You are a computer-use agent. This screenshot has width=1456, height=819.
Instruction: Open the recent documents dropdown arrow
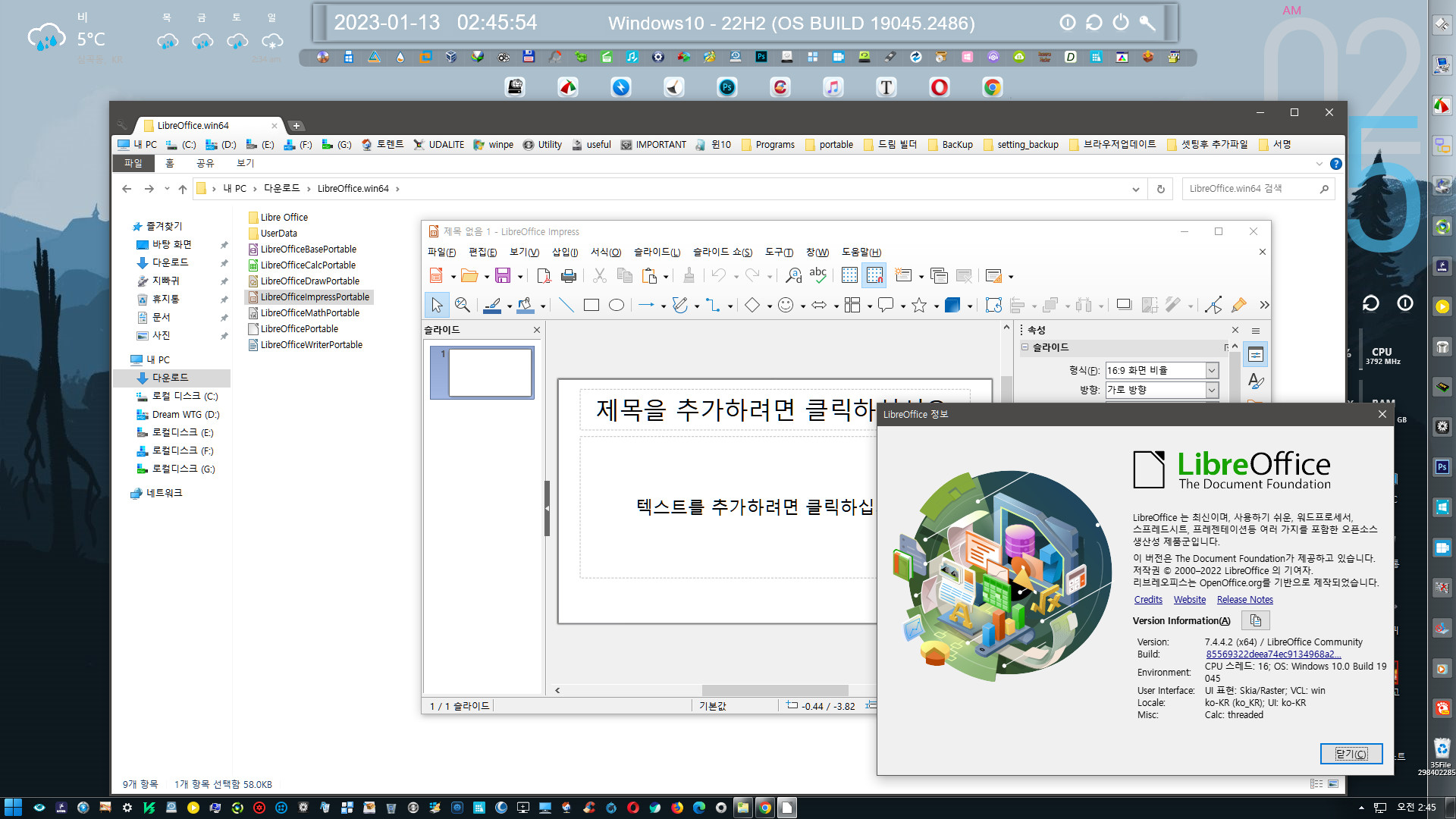486,277
